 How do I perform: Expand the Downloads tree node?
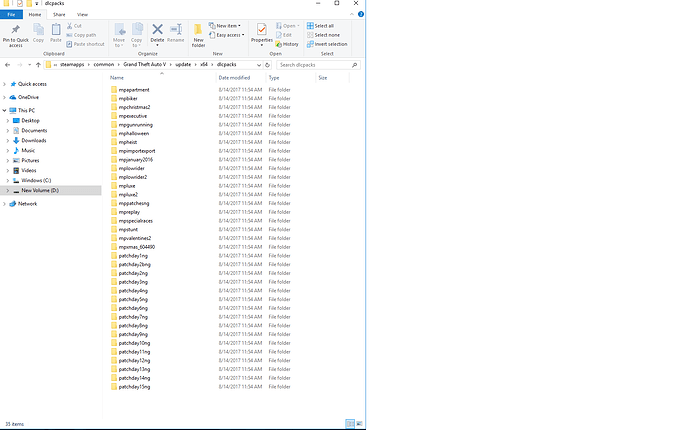tap(7, 141)
